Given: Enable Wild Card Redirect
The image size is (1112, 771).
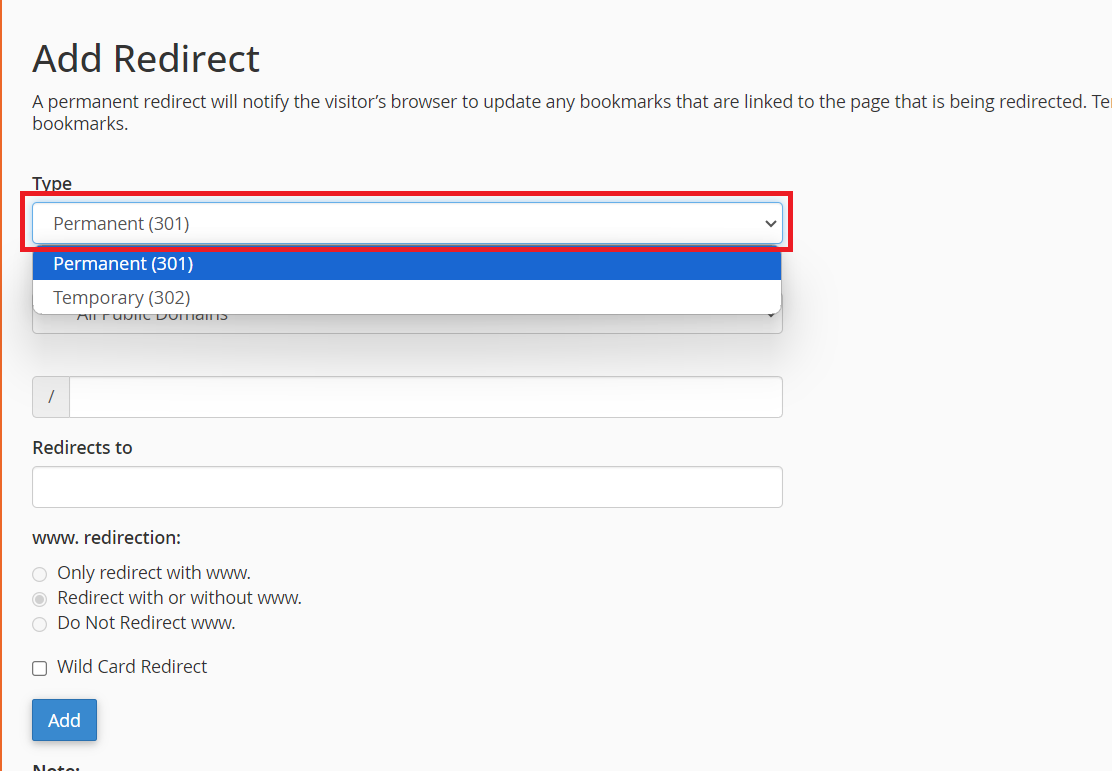Looking at the screenshot, I should click(x=39, y=668).
